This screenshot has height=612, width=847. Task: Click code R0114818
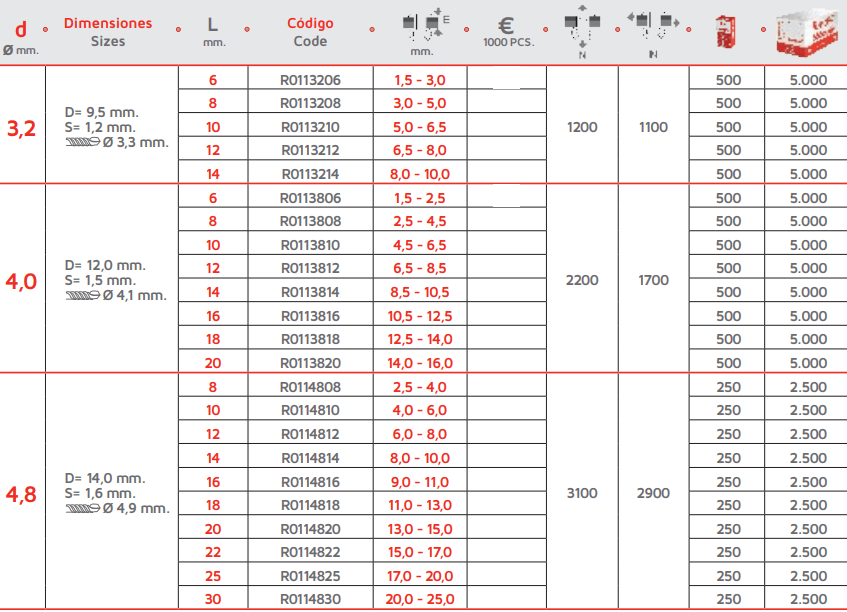pyautogui.click(x=310, y=505)
